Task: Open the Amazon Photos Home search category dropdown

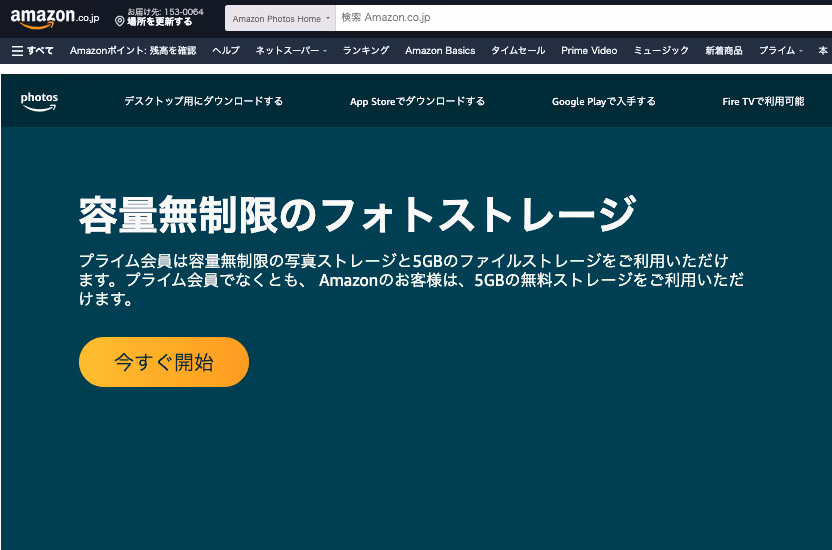Action: pos(280,19)
